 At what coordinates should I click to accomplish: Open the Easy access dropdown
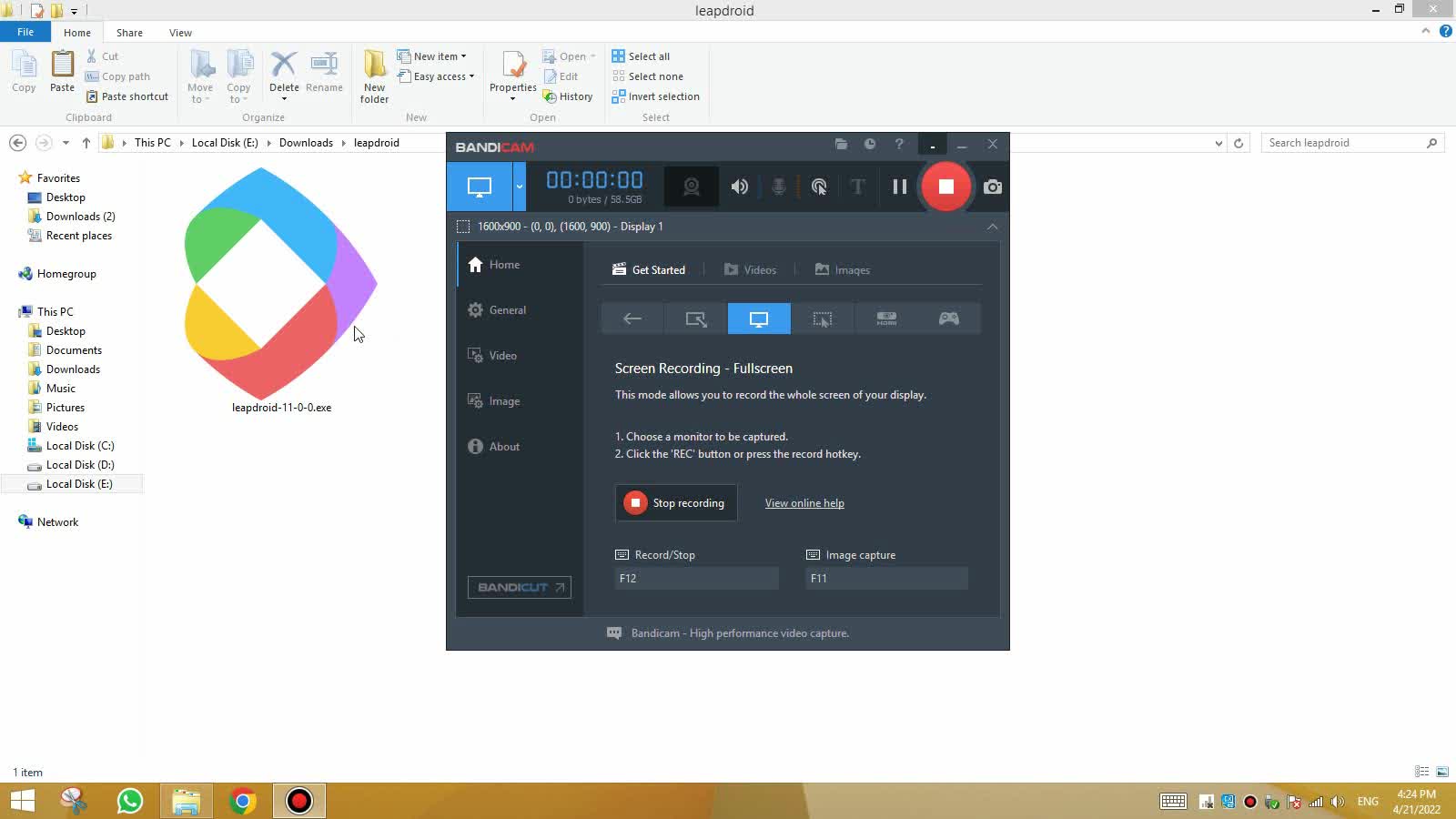[x=436, y=76]
